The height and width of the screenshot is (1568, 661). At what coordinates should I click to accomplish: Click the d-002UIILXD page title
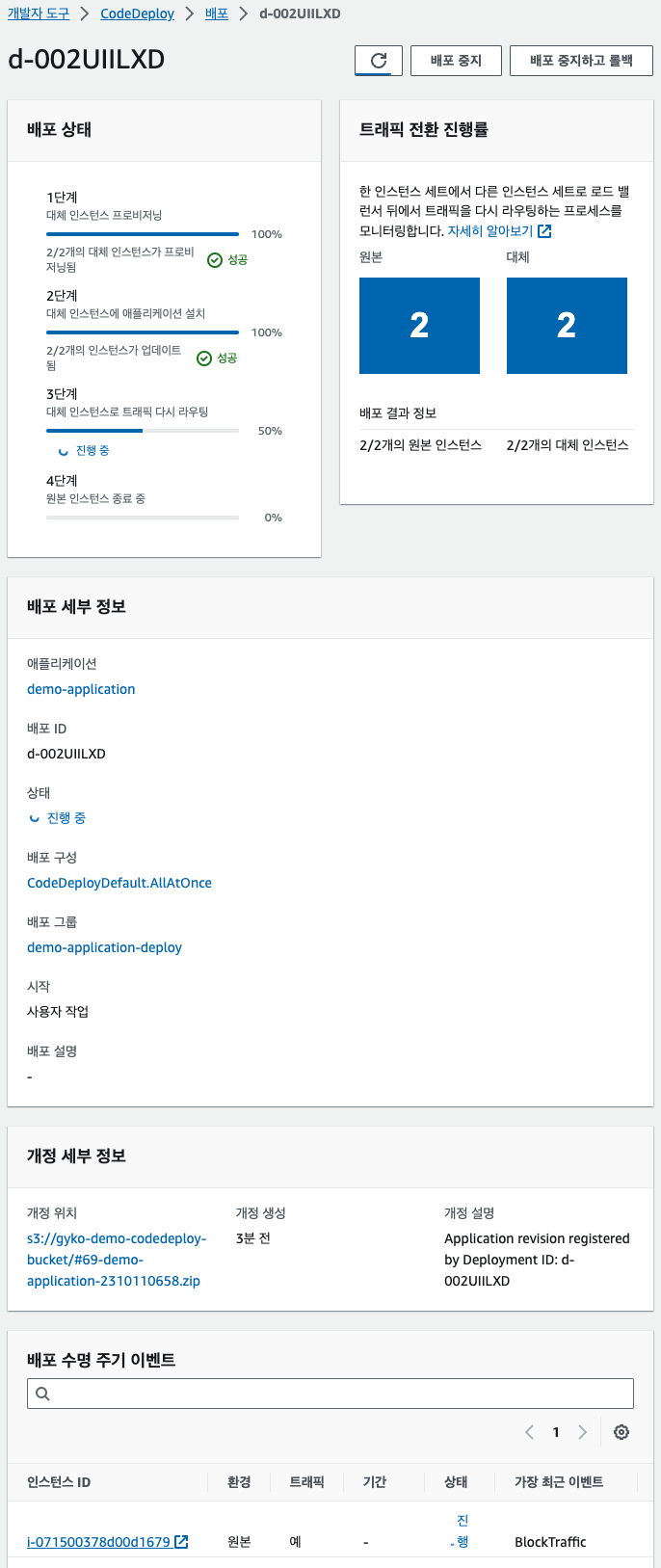pyautogui.click(x=87, y=60)
